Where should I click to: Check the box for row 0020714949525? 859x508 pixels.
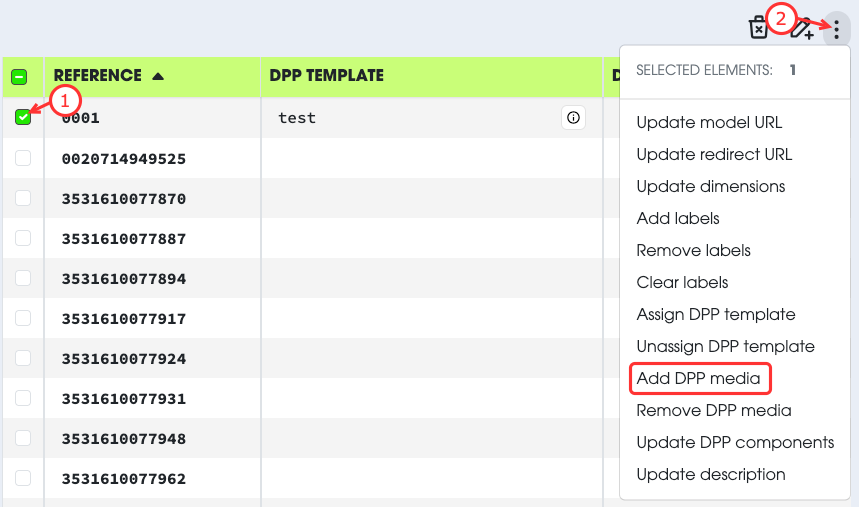[23, 158]
